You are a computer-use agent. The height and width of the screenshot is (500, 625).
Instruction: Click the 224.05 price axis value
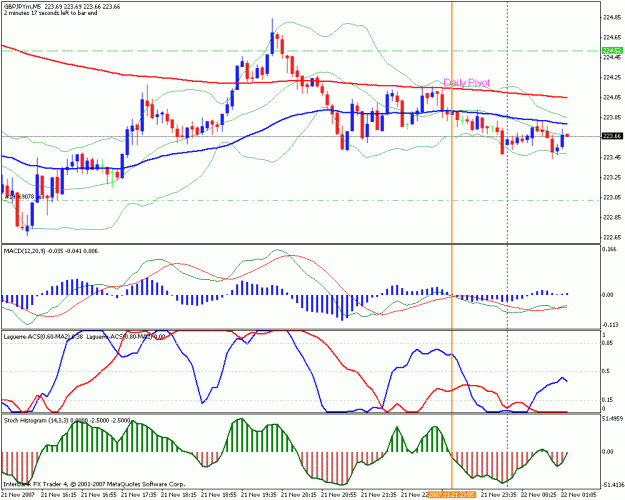click(x=613, y=97)
